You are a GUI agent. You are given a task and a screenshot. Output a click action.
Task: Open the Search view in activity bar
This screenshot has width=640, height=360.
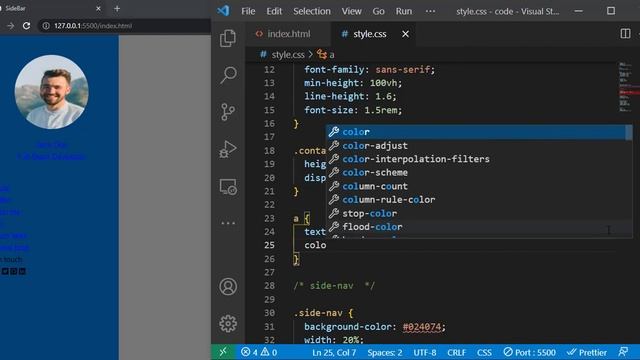point(228,75)
